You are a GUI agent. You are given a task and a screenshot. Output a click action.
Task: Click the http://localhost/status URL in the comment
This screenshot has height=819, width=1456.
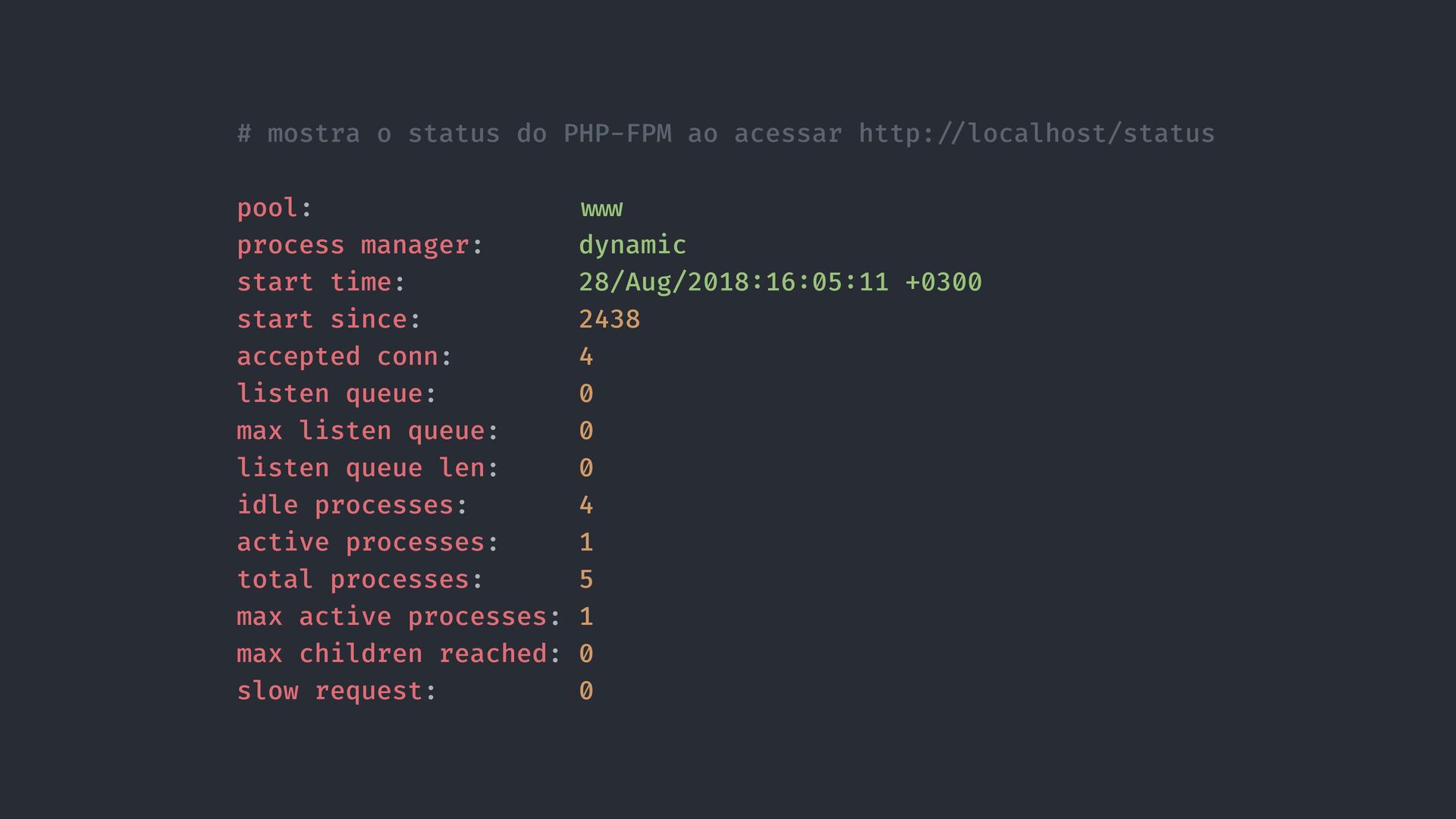[1036, 133]
